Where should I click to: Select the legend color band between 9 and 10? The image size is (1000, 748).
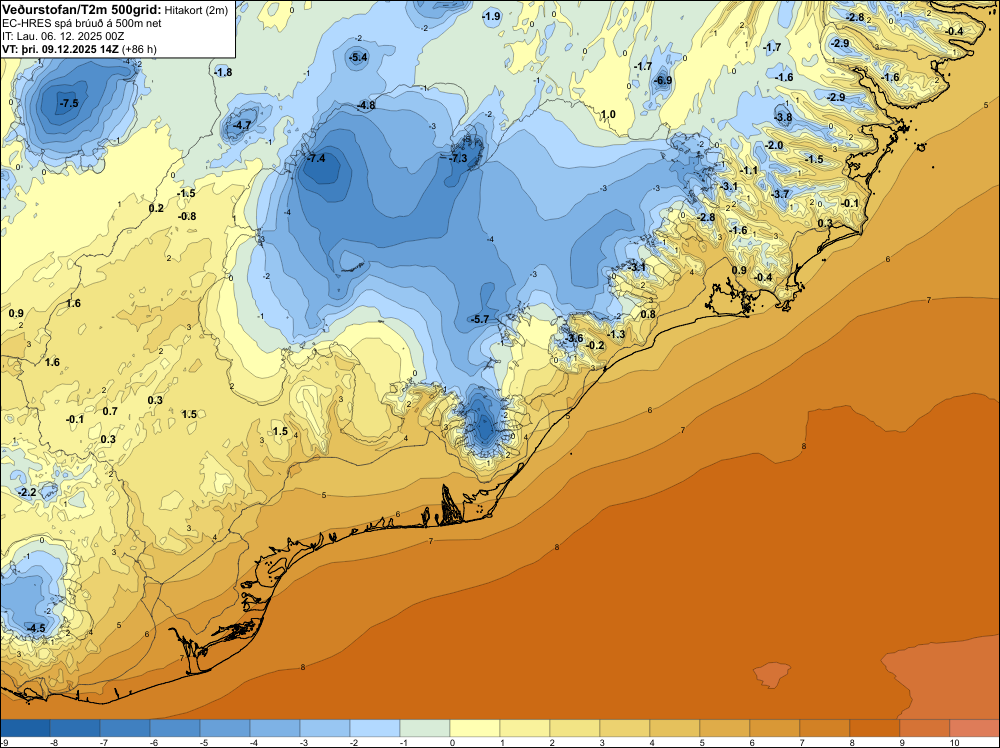pos(925,728)
